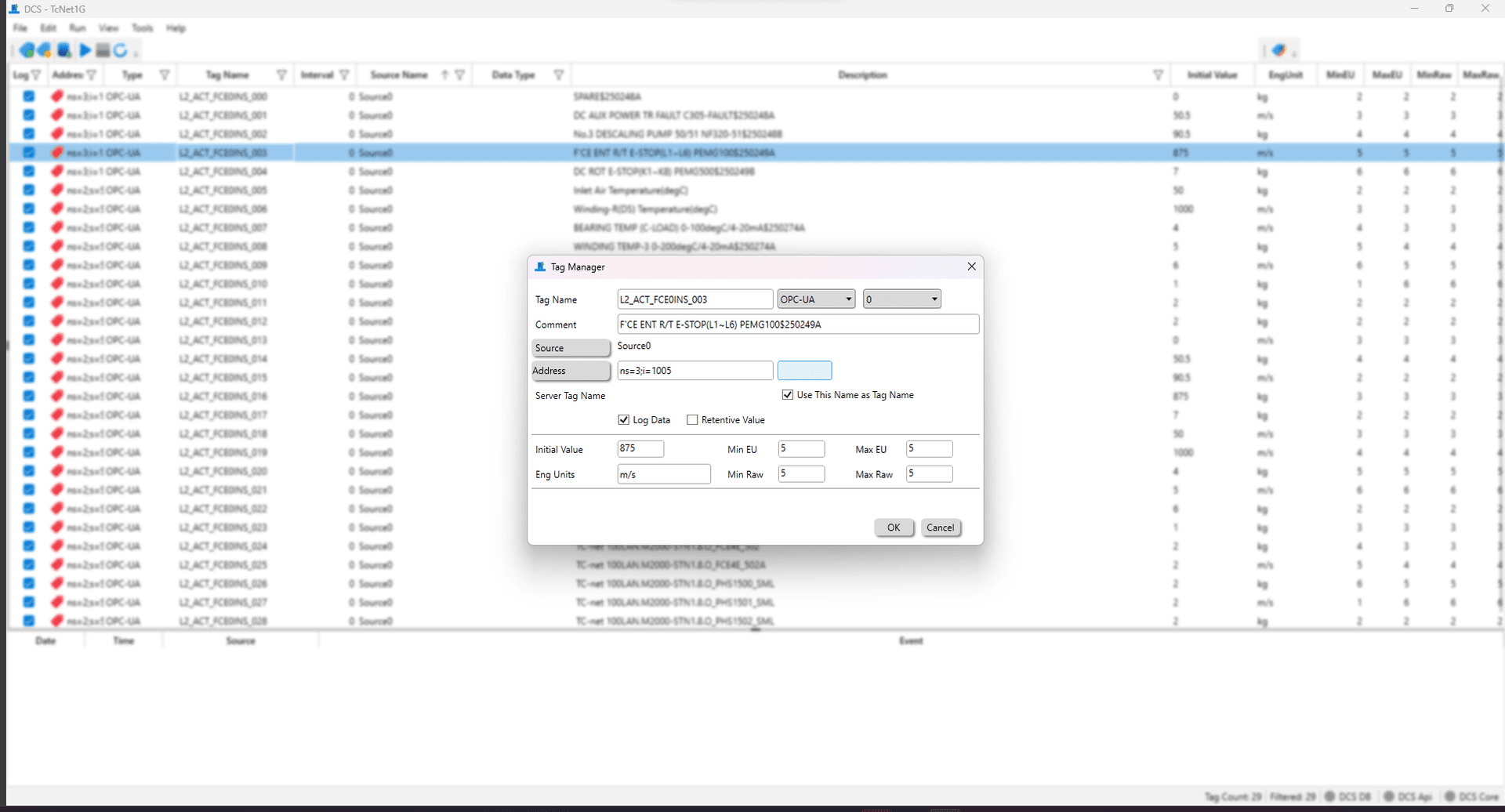The width and height of the screenshot is (1505, 812).
Task: Toggle the Log Data checkbox
Action: click(624, 420)
